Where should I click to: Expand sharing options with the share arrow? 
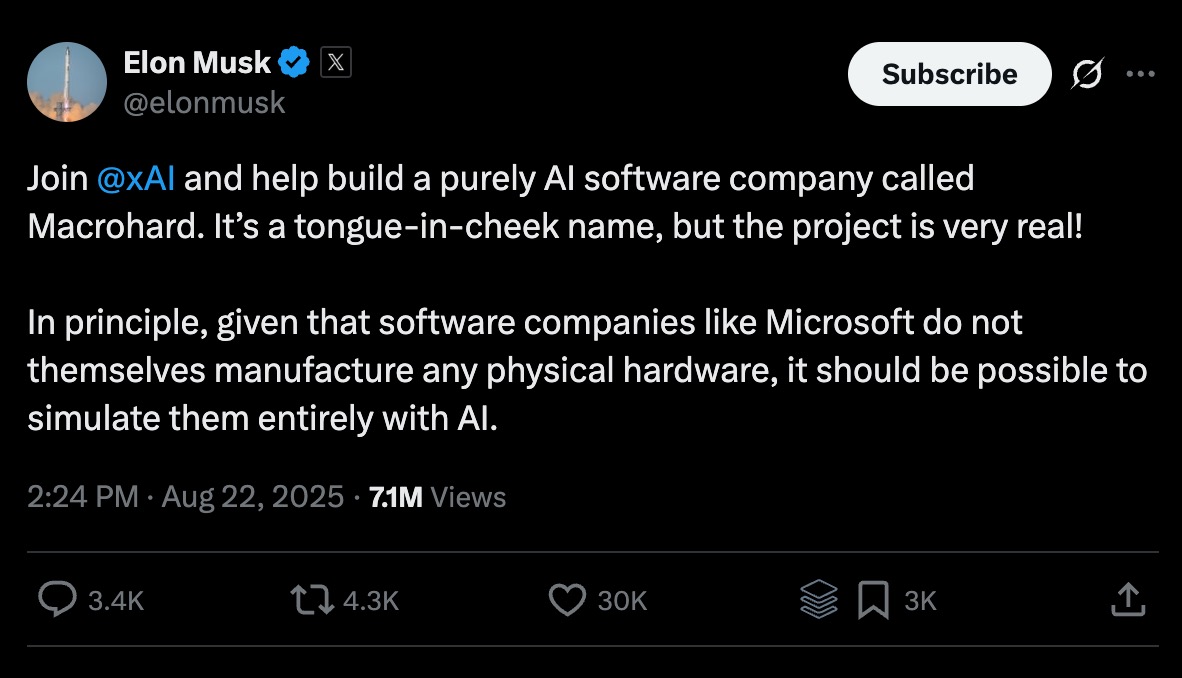tap(1128, 600)
